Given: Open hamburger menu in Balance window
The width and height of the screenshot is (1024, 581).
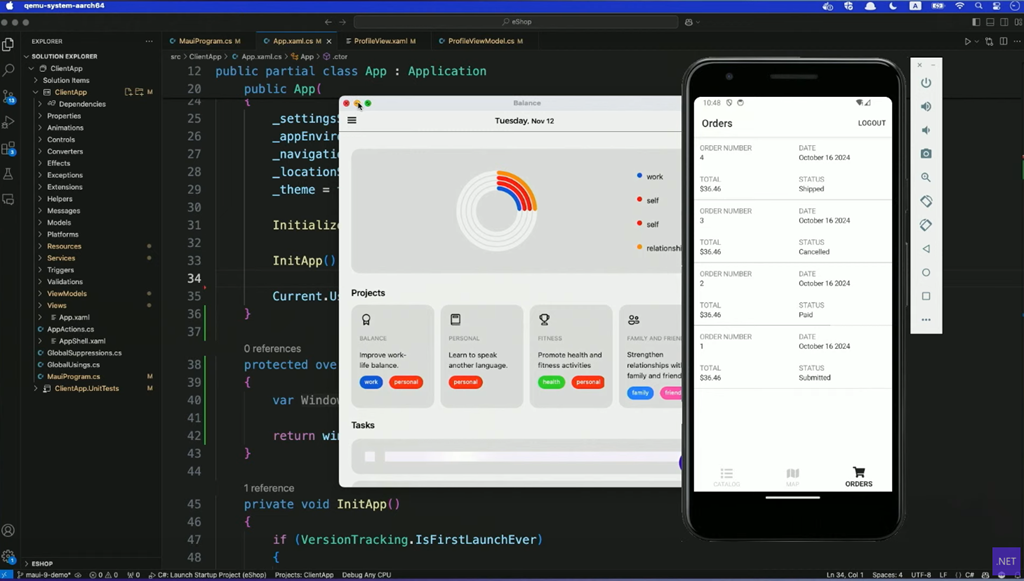Looking at the screenshot, I should pyautogui.click(x=352, y=120).
